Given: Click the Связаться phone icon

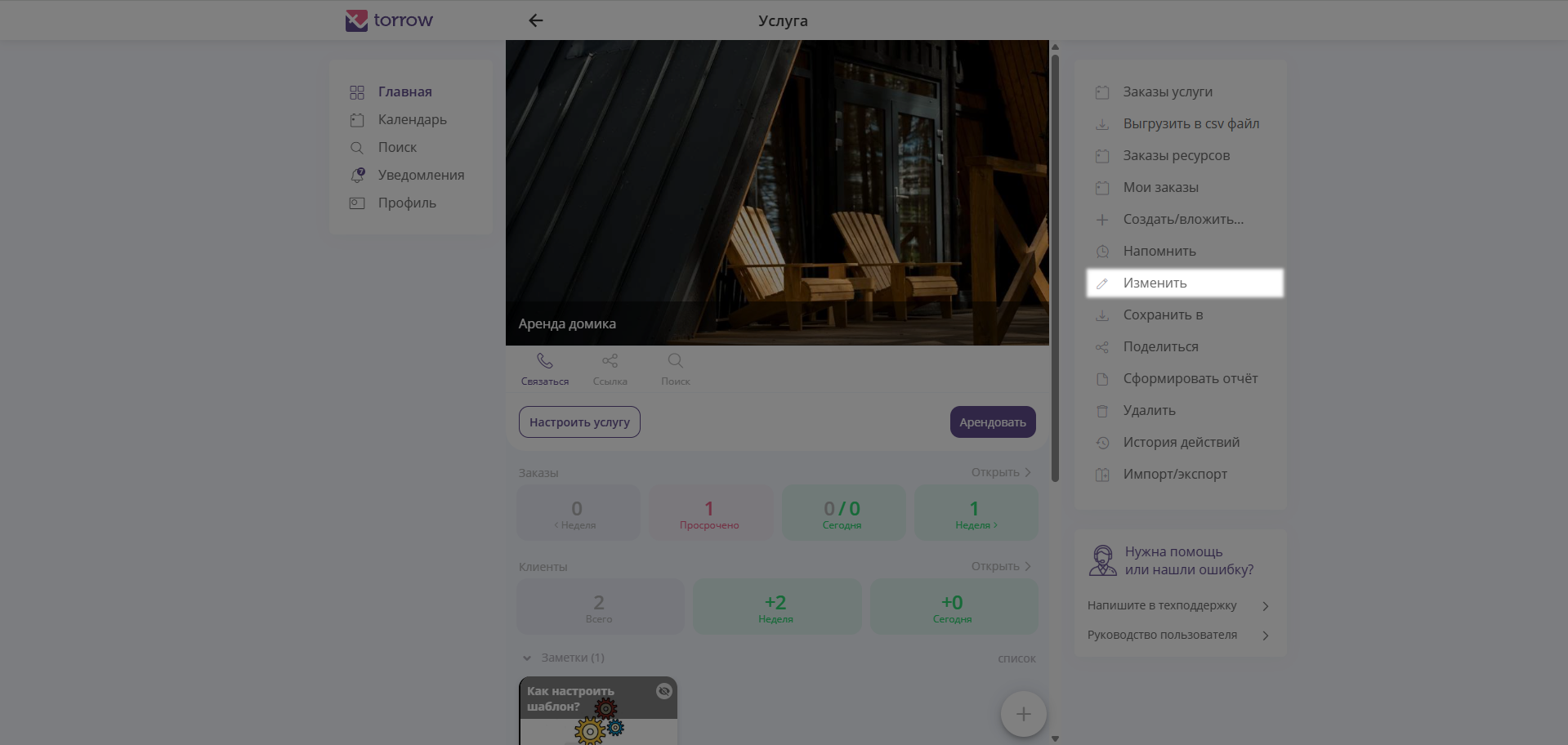Looking at the screenshot, I should tap(545, 360).
